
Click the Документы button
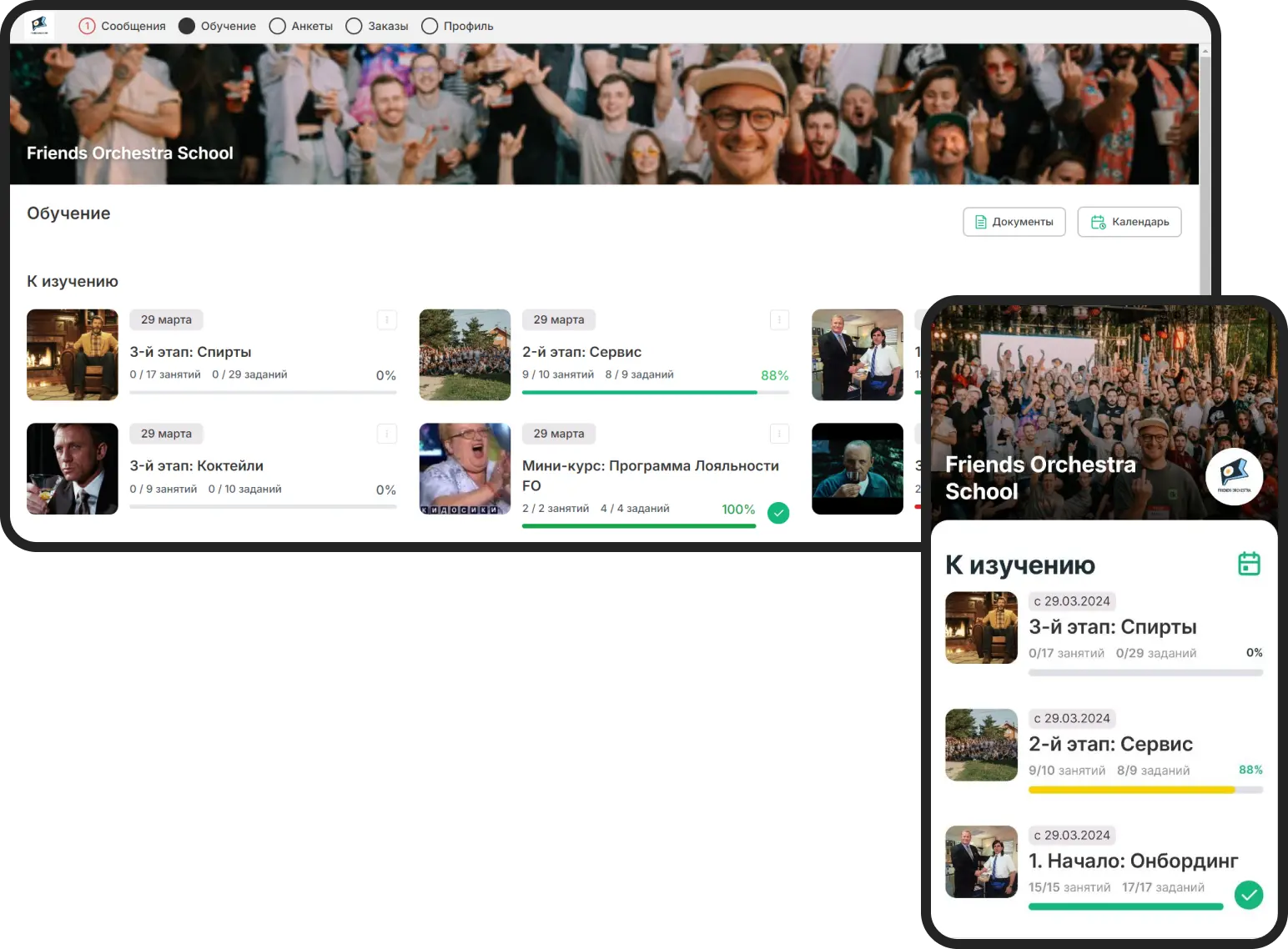[1014, 222]
